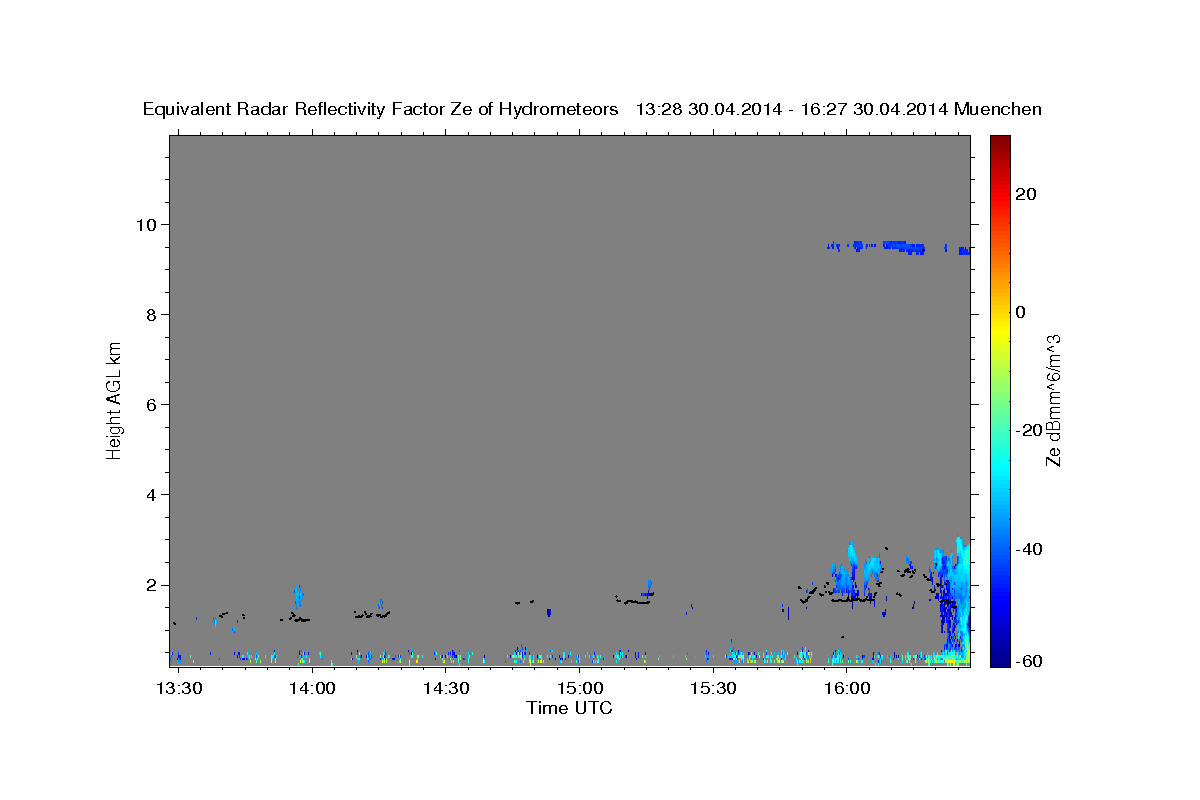1200x800 pixels.
Task: Click the 16:00 time tick label
Action: coord(847,688)
